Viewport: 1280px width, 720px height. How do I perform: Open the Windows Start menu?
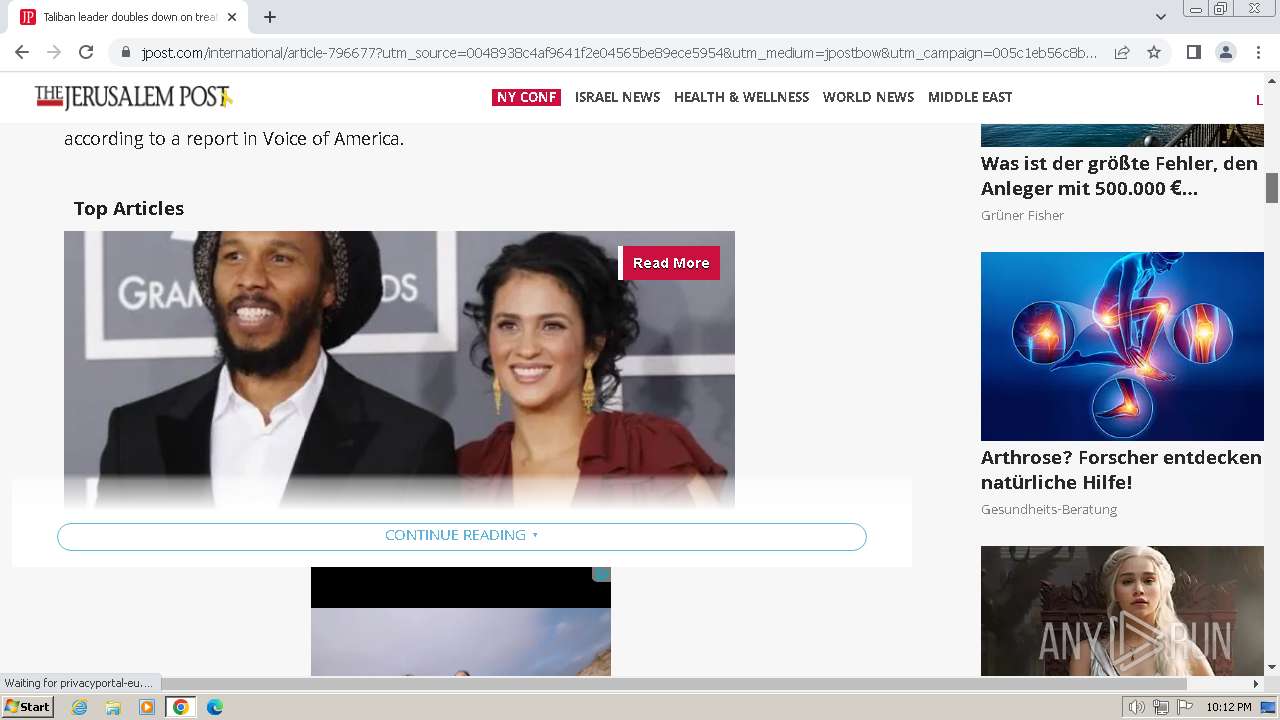point(28,707)
